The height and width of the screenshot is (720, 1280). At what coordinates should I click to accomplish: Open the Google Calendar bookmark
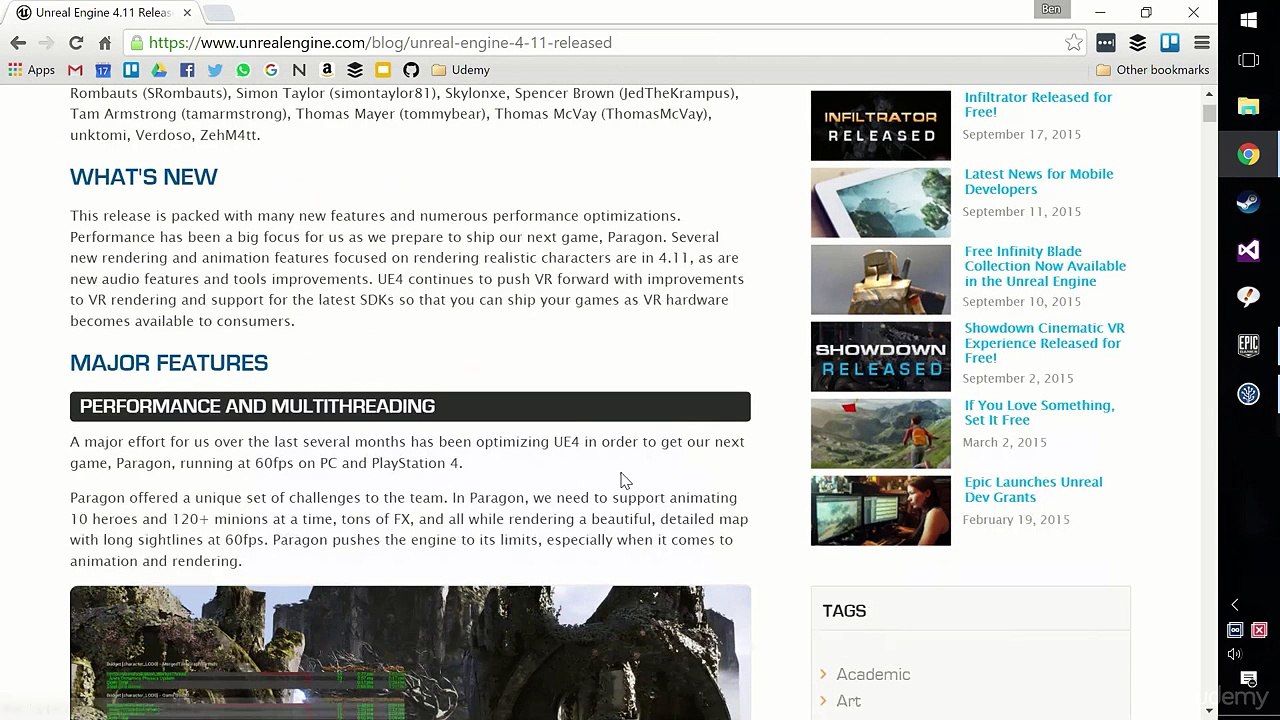[x=103, y=70]
